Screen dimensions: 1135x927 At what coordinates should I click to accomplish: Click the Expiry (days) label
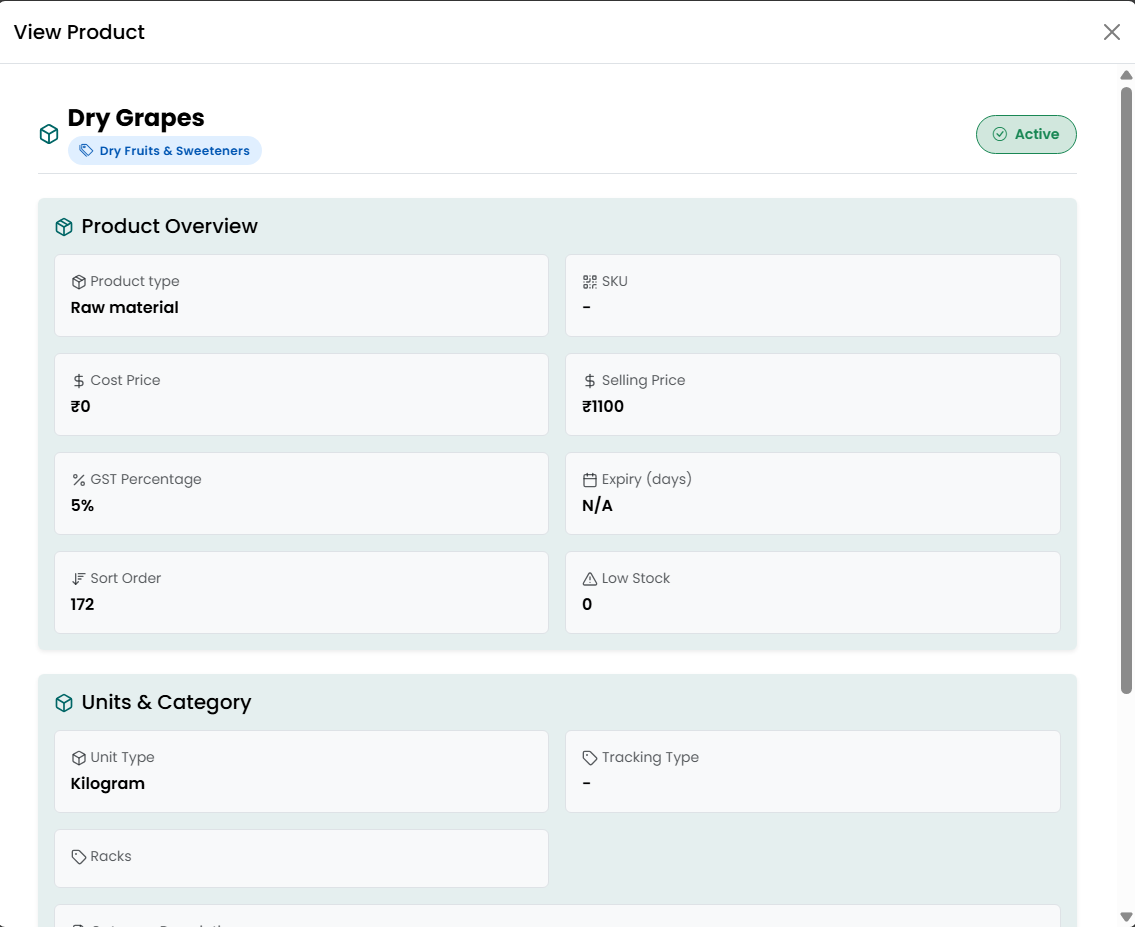[646, 480]
